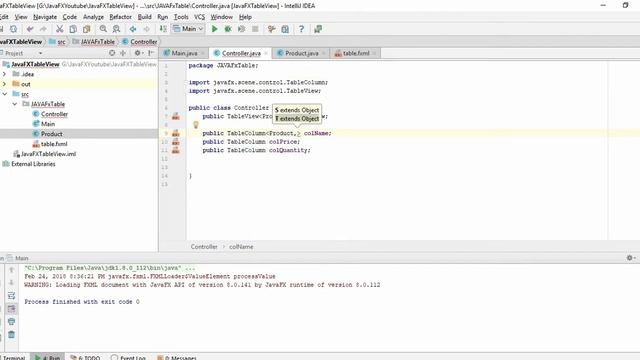Click FXML gutter icon beside colPrice line
Screen dimensions: 640x360
pyautogui.click(x=176, y=142)
